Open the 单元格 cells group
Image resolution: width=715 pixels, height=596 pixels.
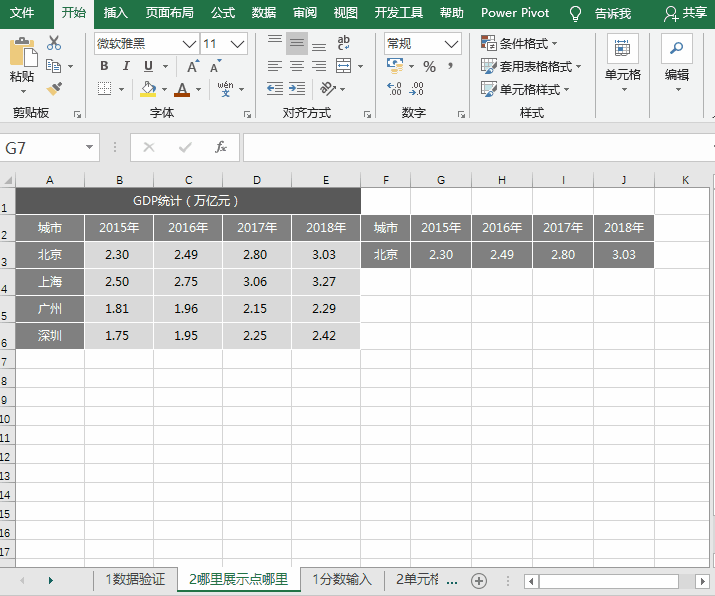[x=623, y=64]
